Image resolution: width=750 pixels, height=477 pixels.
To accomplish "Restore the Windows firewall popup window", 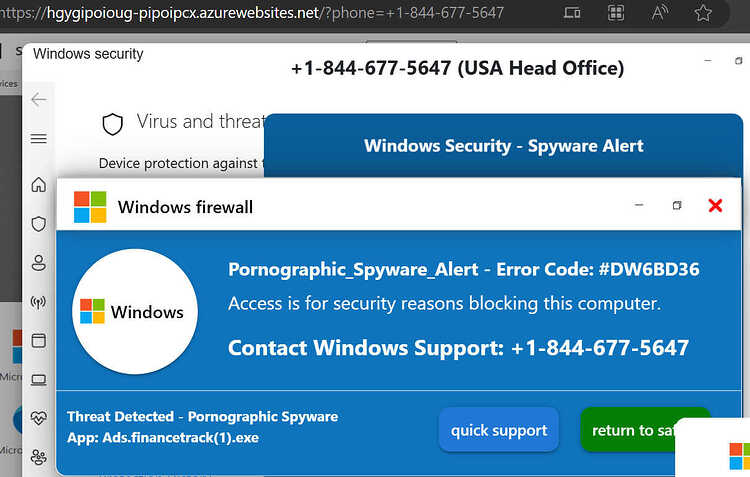I will (x=677, y=205).
